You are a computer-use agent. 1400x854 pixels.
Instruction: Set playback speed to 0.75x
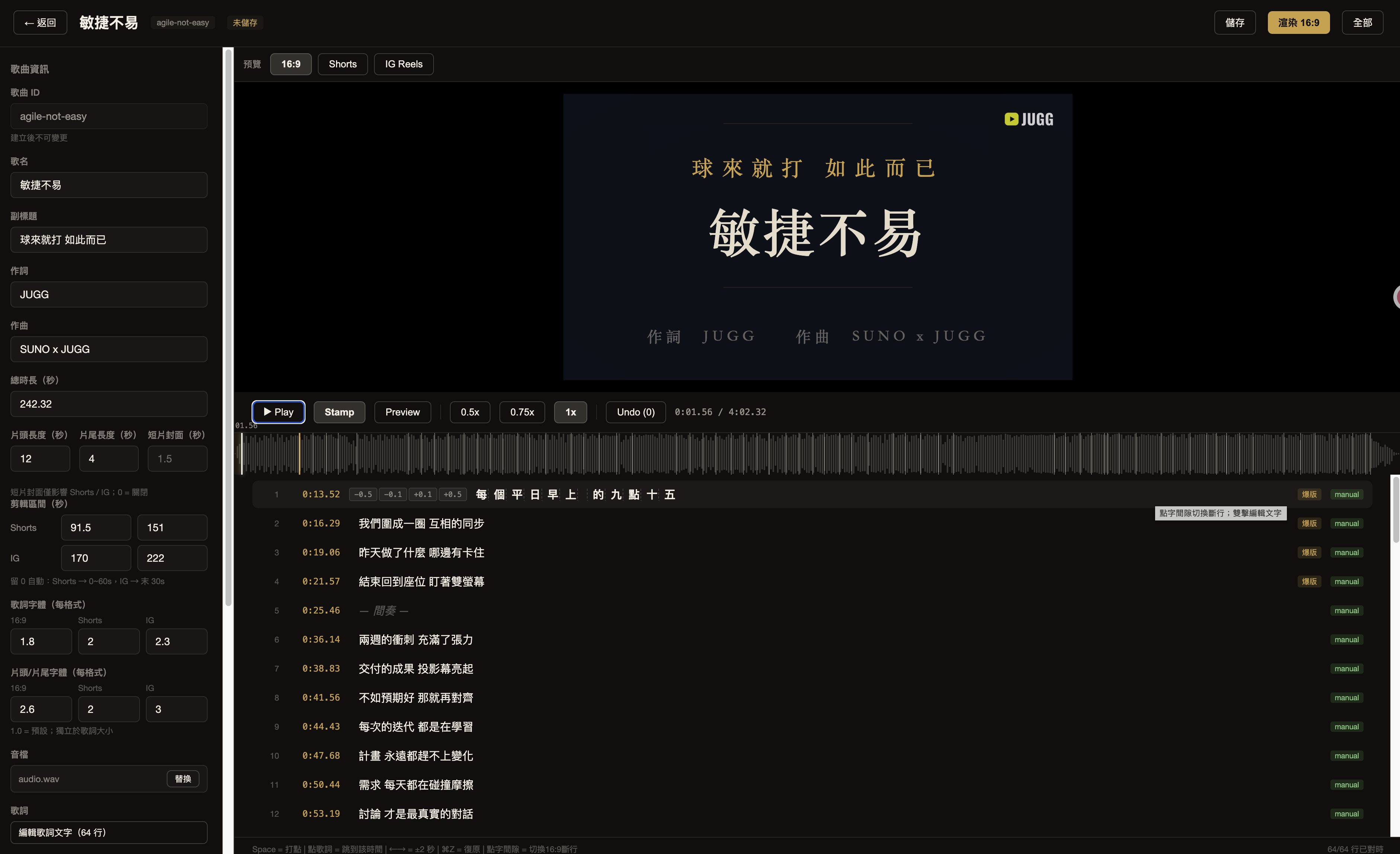pos(522,412)
